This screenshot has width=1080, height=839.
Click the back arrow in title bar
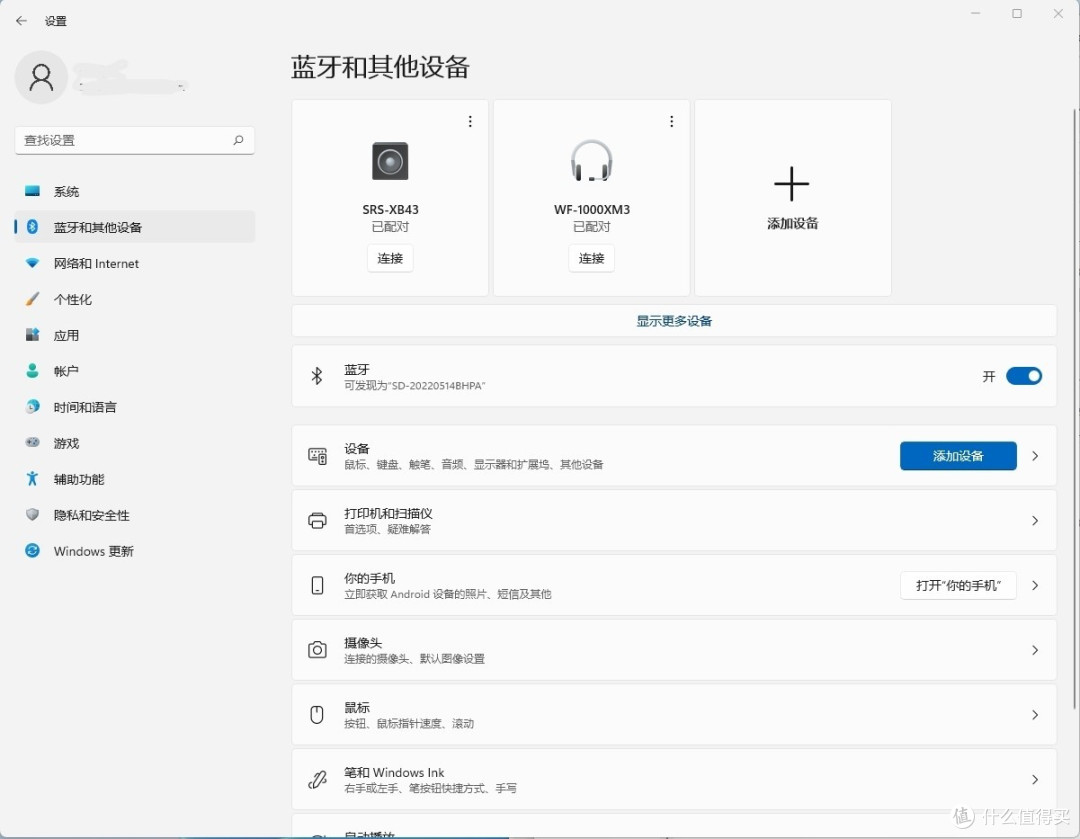pos(21,21)
